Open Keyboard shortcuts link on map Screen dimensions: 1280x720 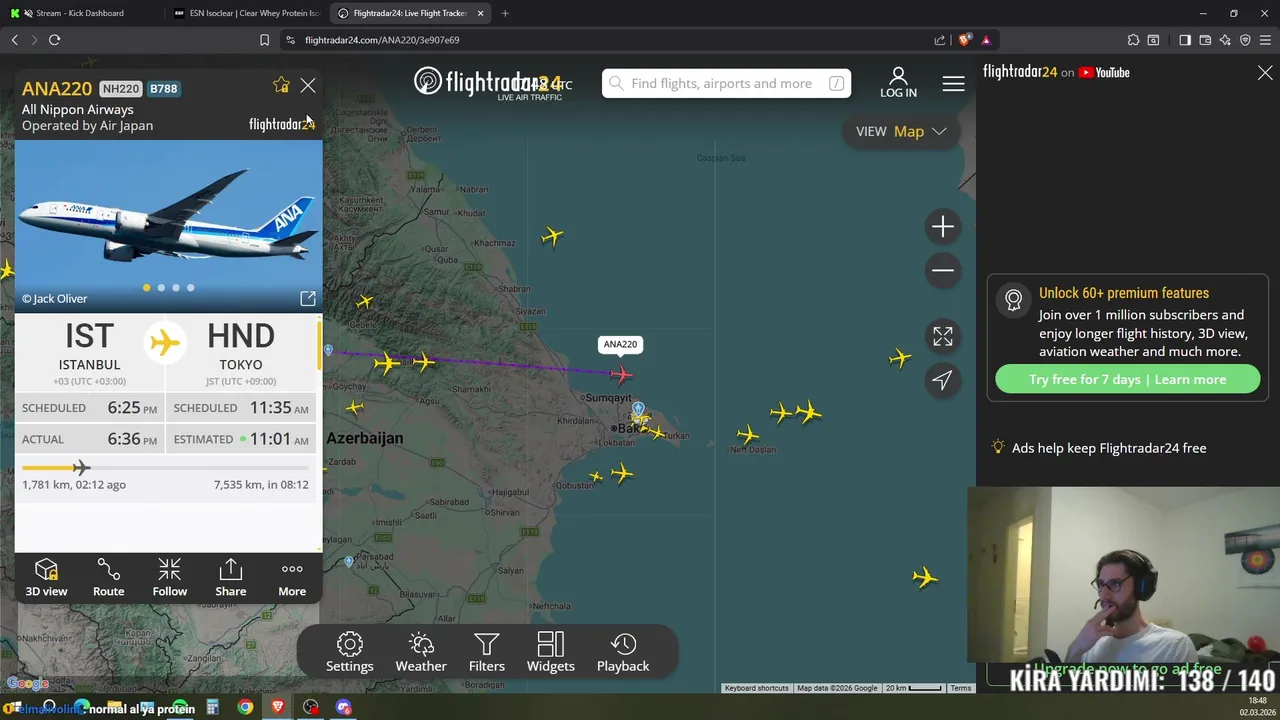757,688
